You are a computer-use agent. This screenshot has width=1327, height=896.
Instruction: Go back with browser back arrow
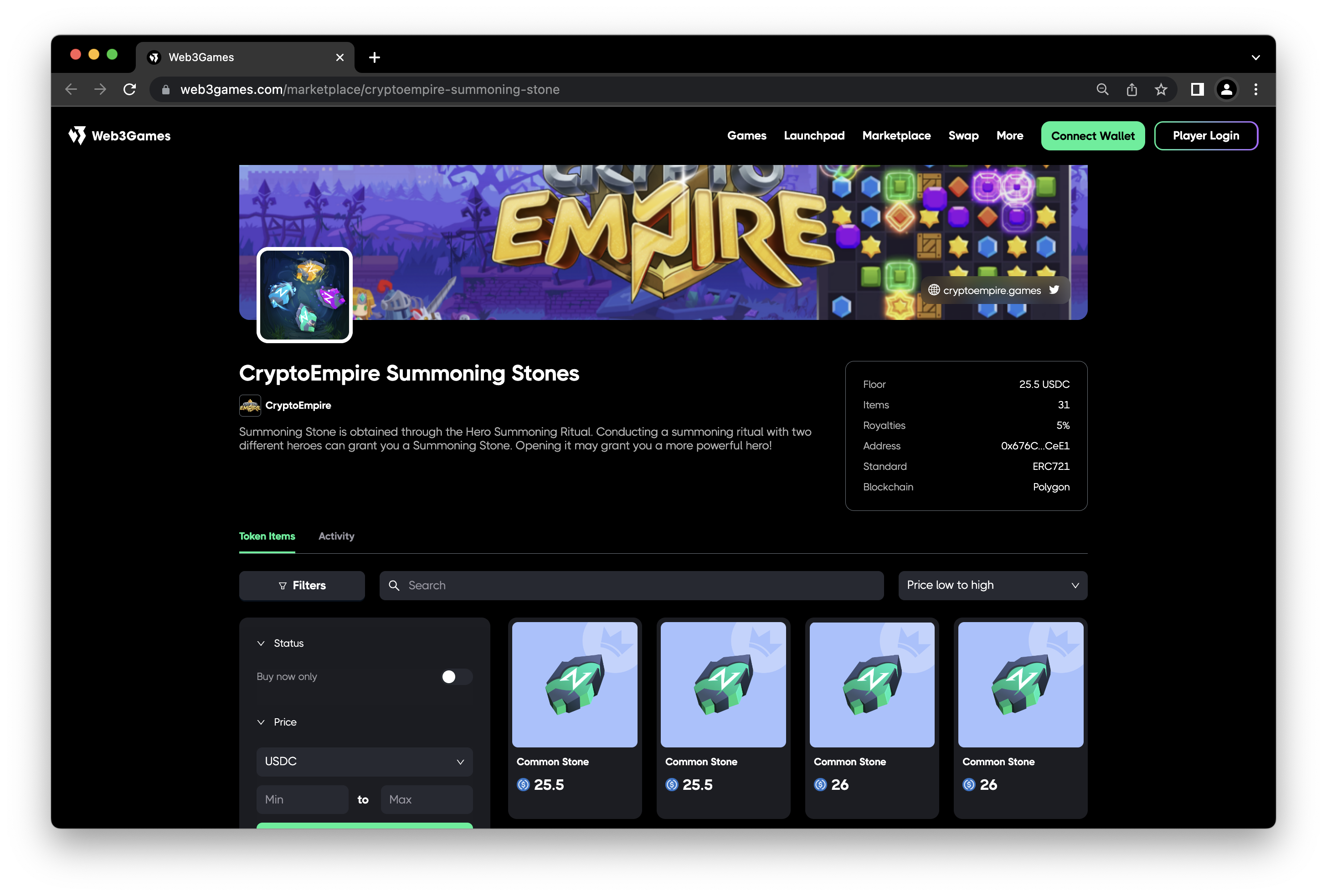(71, 89)
